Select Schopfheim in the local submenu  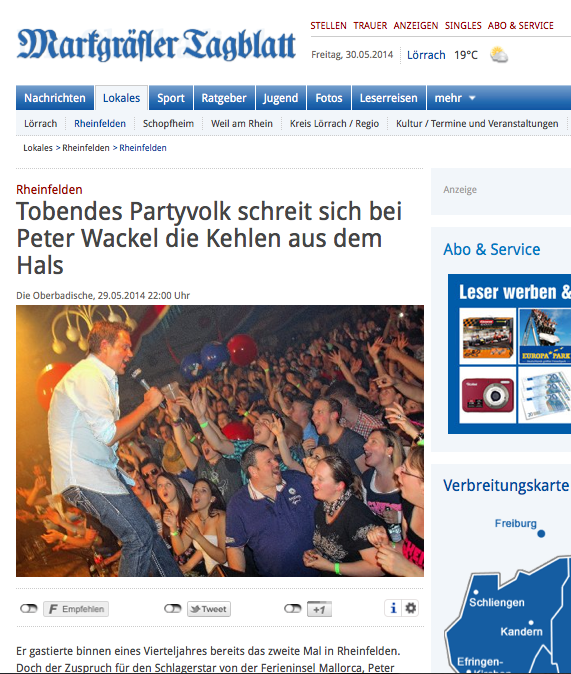click(x=168, y=124)
